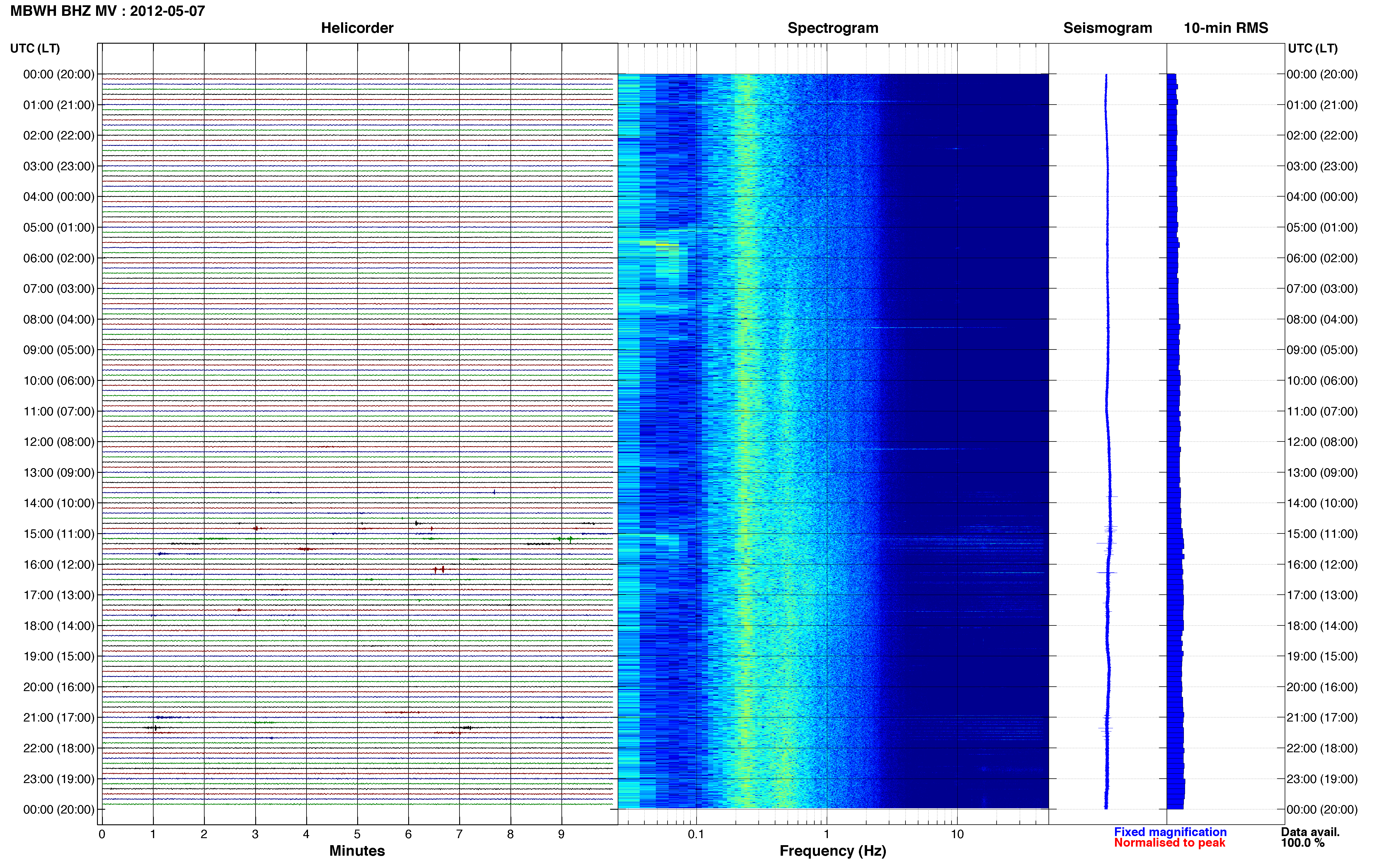
Task: Pick RMS-side time label "21:00 (17:00)"
Action: (x=1322, y=718)
